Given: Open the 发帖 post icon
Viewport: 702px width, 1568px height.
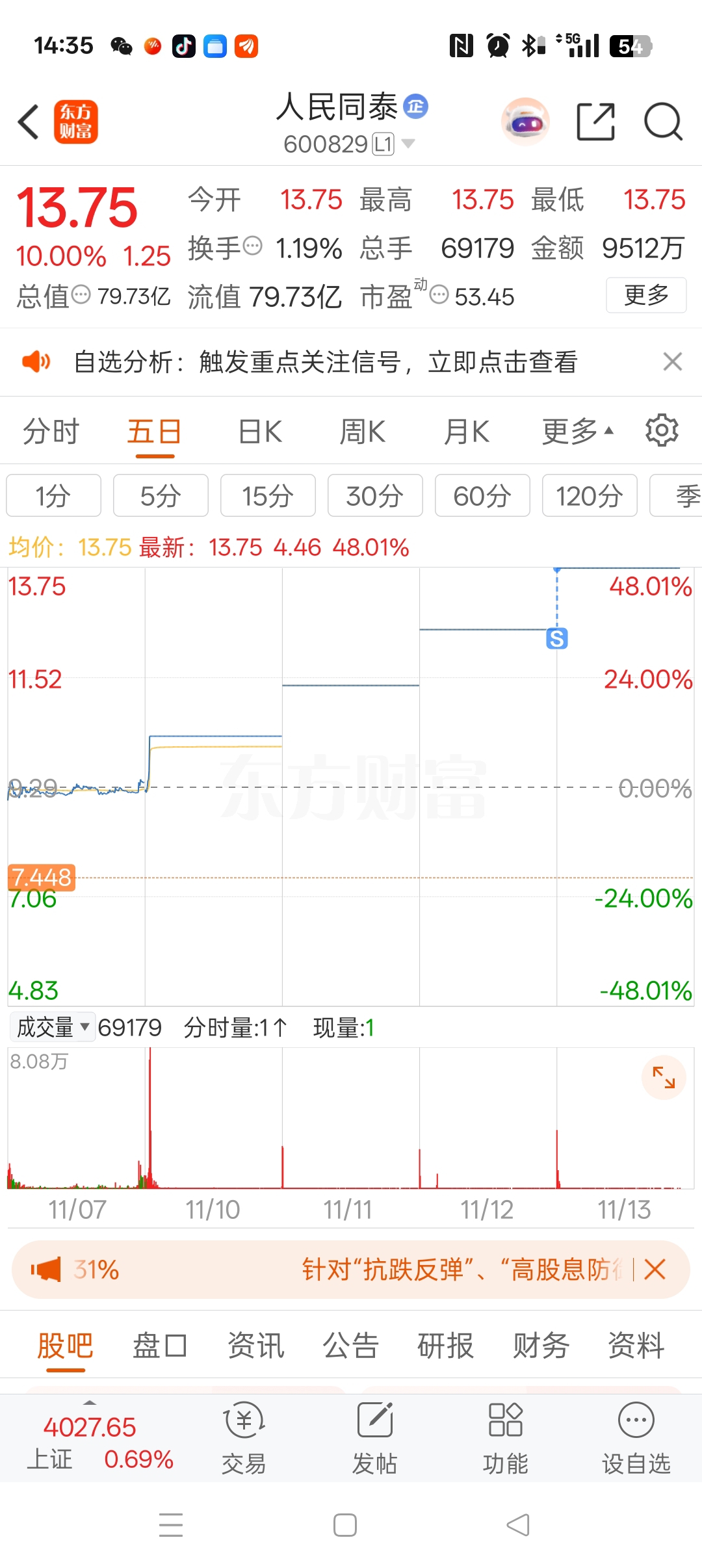Looking at the screenshot, I should [375, 1437].
